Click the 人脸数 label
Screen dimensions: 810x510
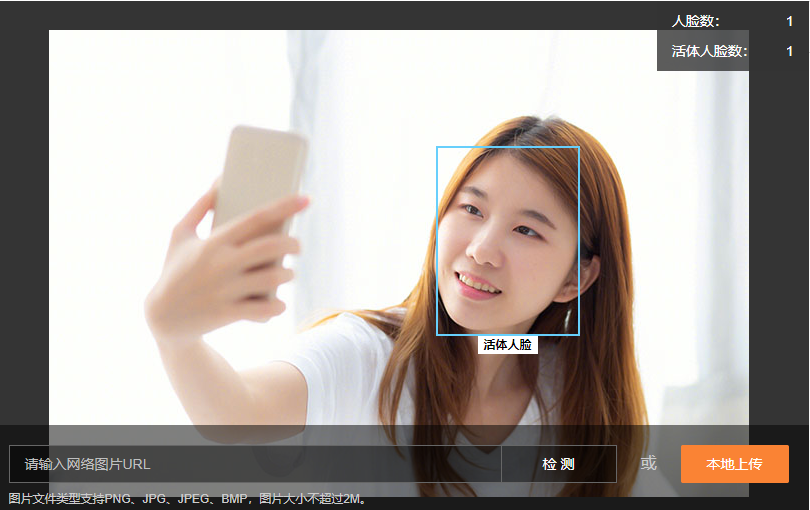coord(695,21)
